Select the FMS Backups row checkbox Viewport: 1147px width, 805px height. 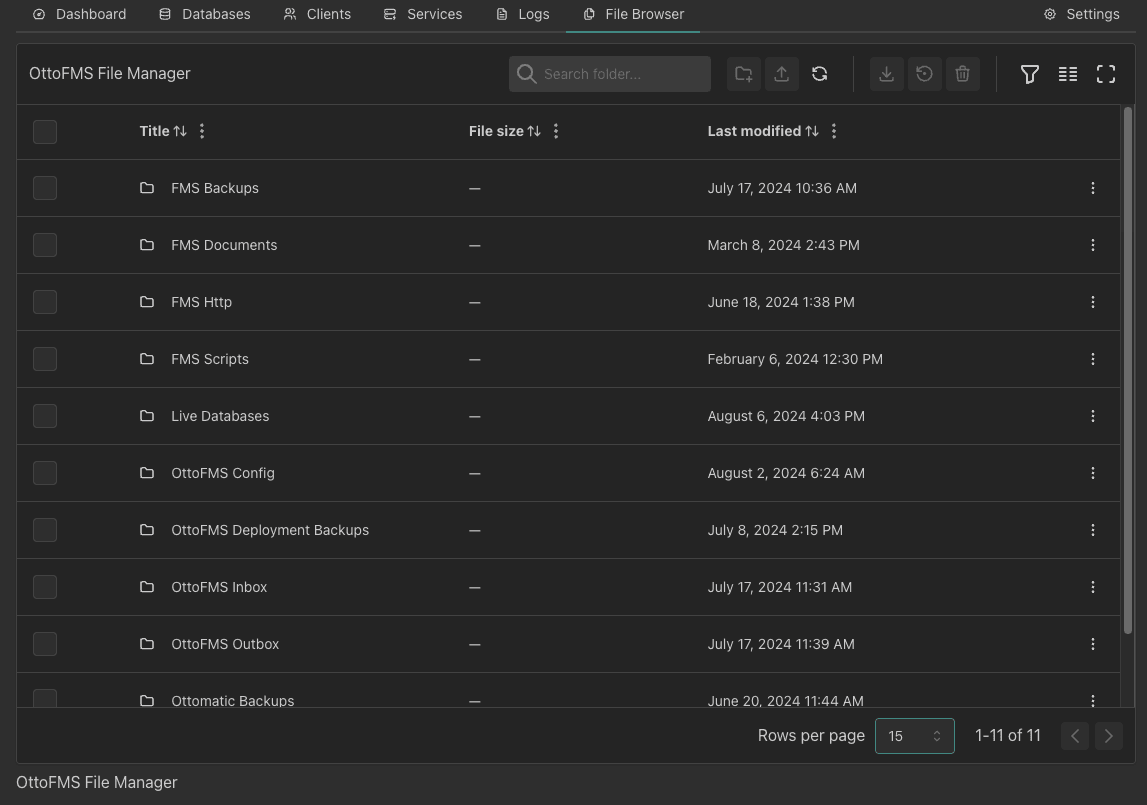click(45, 188)
